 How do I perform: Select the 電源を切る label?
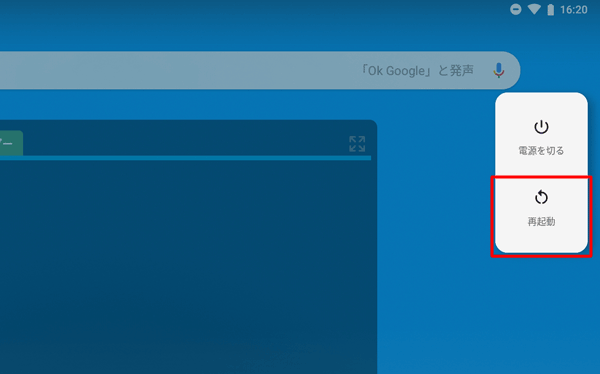pos(541,151)
